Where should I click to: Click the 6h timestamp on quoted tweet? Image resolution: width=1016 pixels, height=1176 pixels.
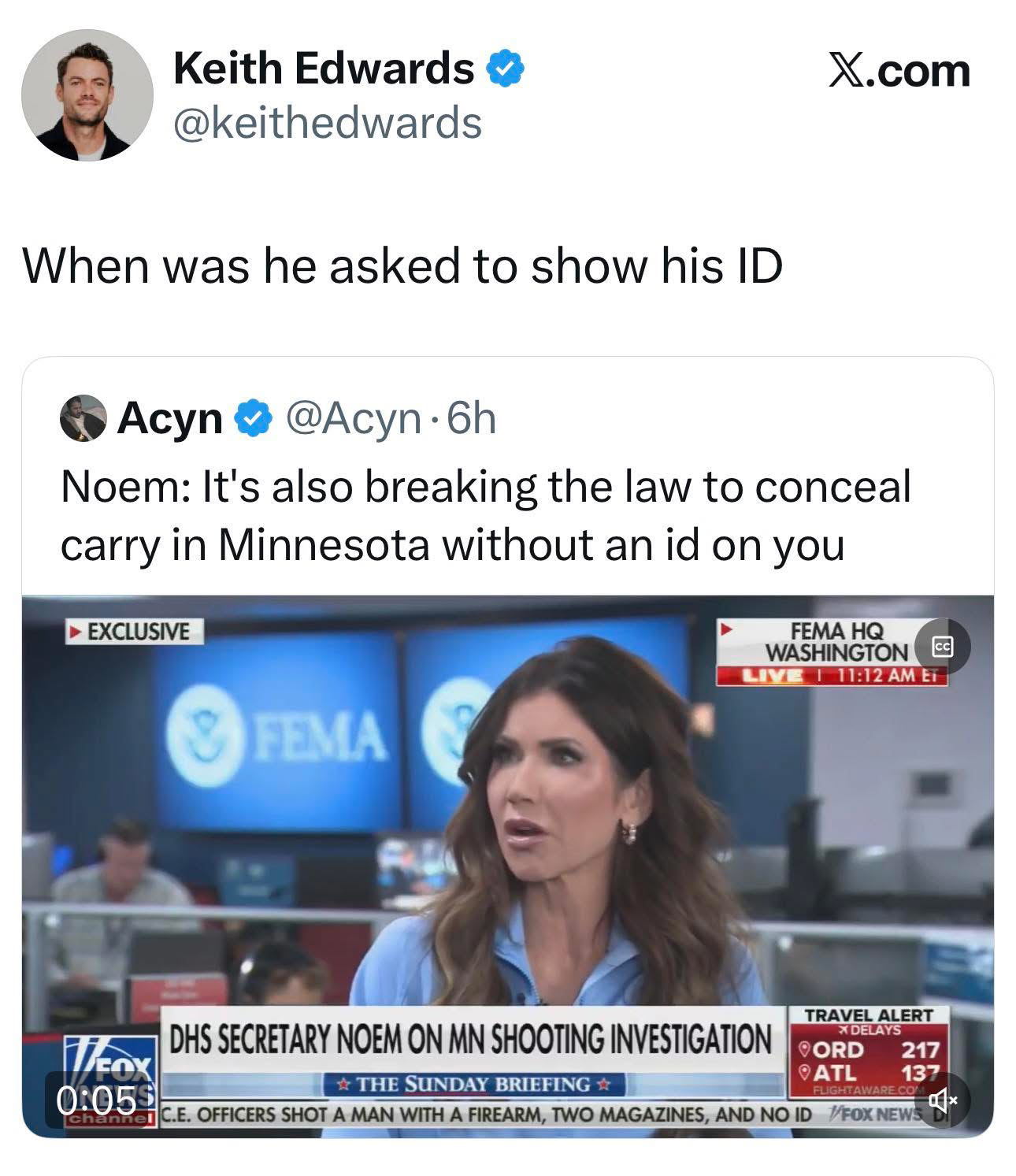click(x=471, y=418)
